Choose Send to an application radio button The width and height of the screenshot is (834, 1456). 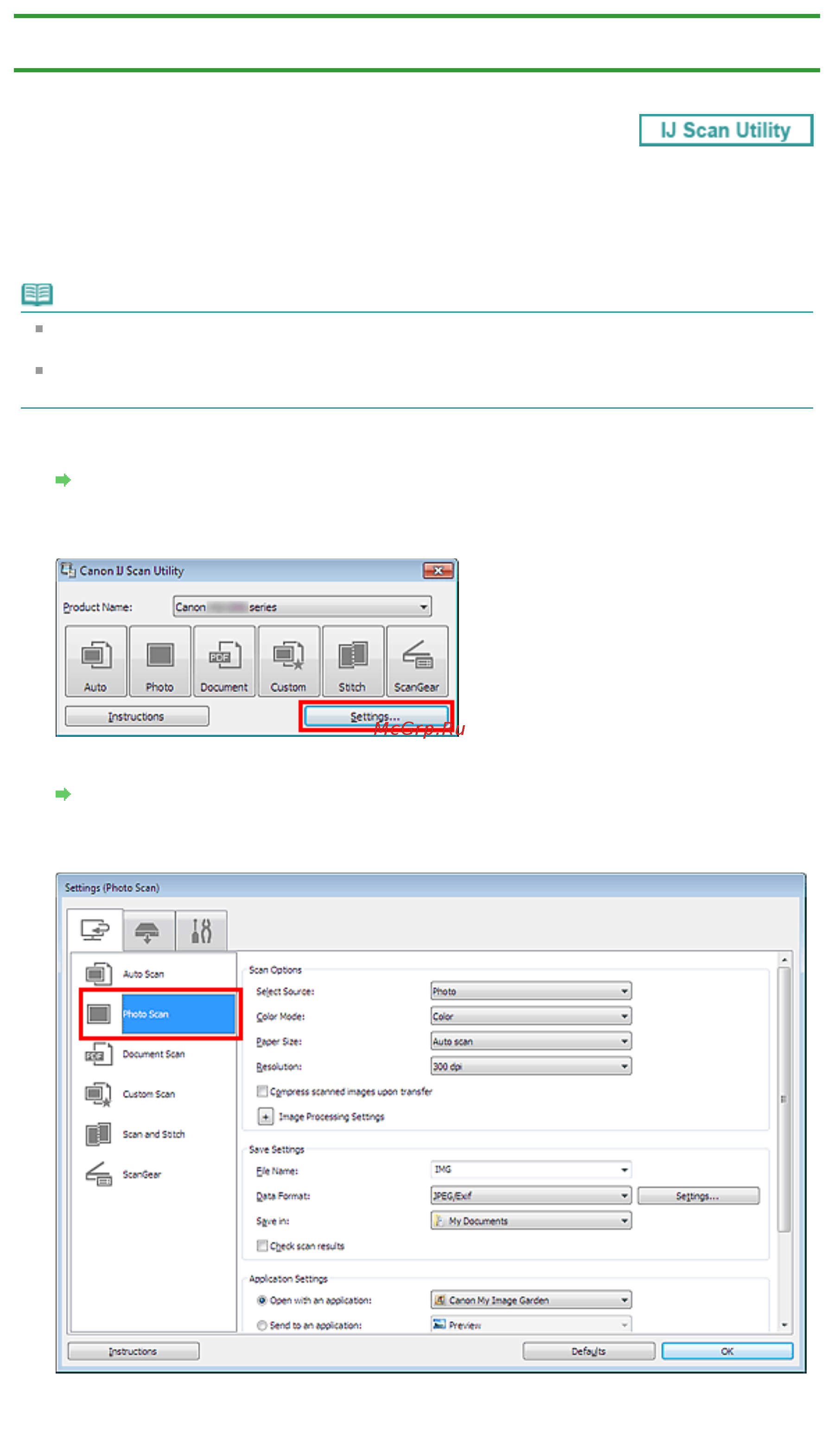point(262,1326)
